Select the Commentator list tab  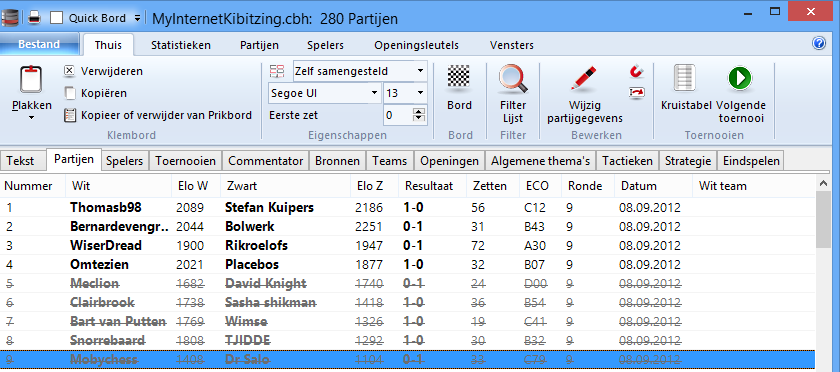[x=266, y=161]
